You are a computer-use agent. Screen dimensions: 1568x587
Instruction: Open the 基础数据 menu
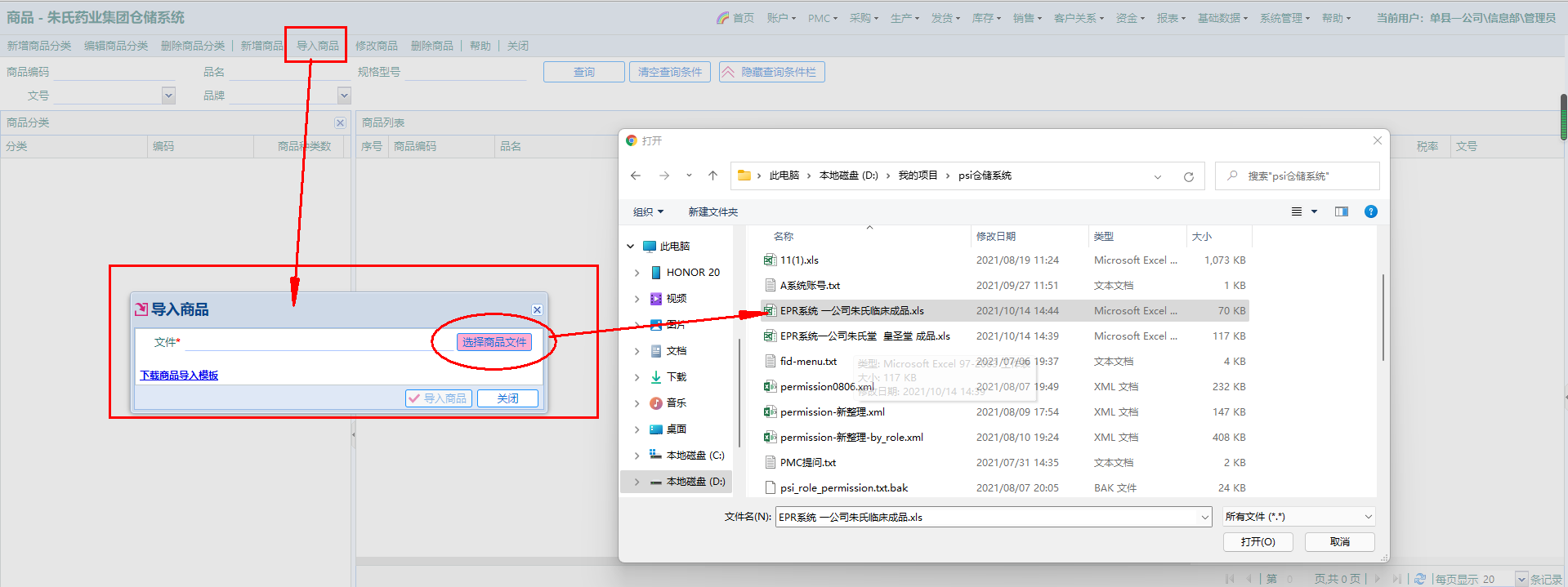coord(1222,18)
